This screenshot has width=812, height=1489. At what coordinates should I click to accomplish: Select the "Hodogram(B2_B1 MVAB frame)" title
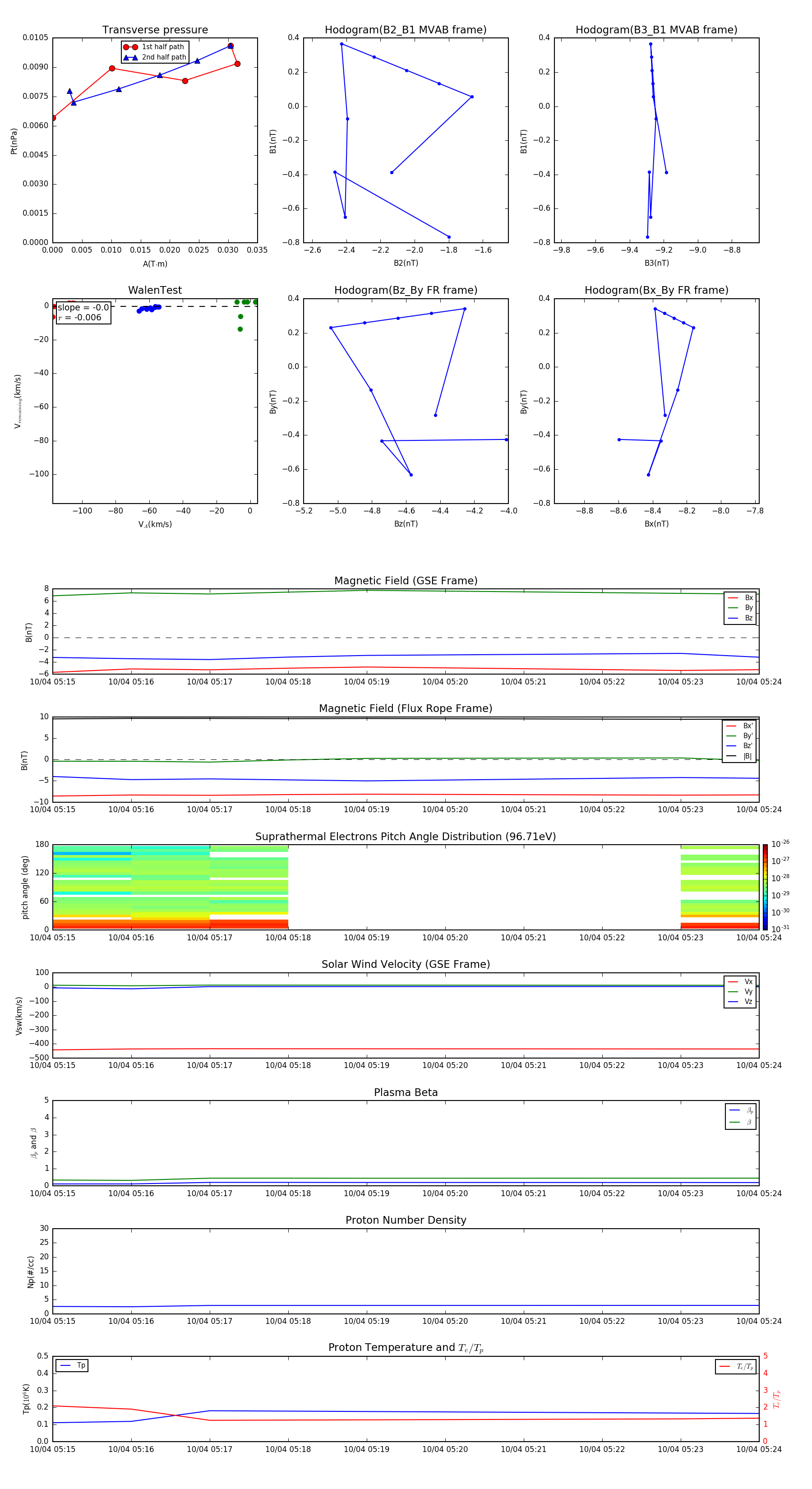tap(406, 30)
